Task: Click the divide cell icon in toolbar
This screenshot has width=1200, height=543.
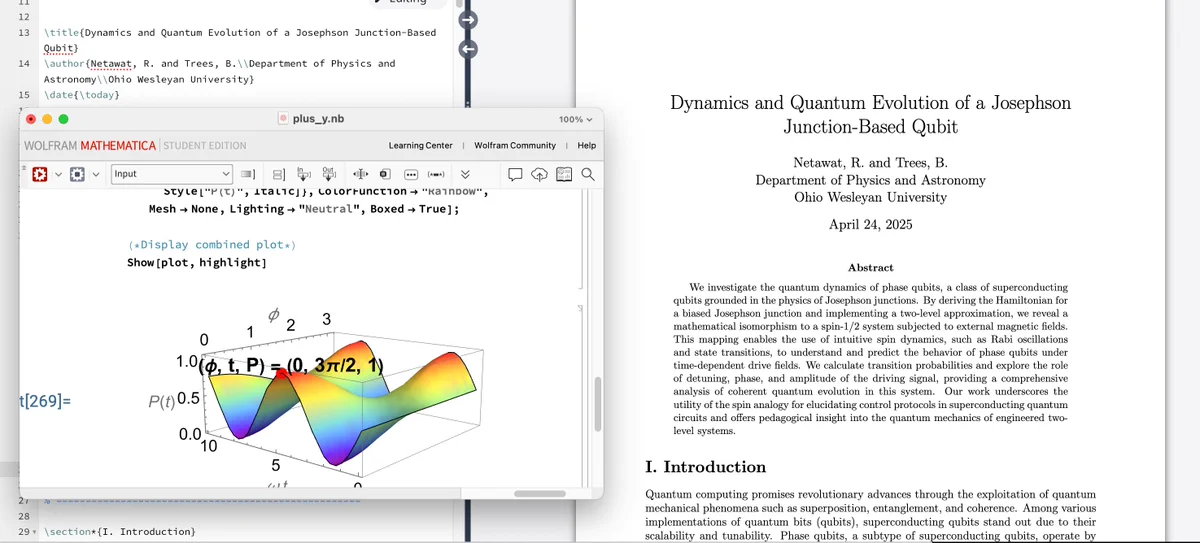Action: coord(279,174)
